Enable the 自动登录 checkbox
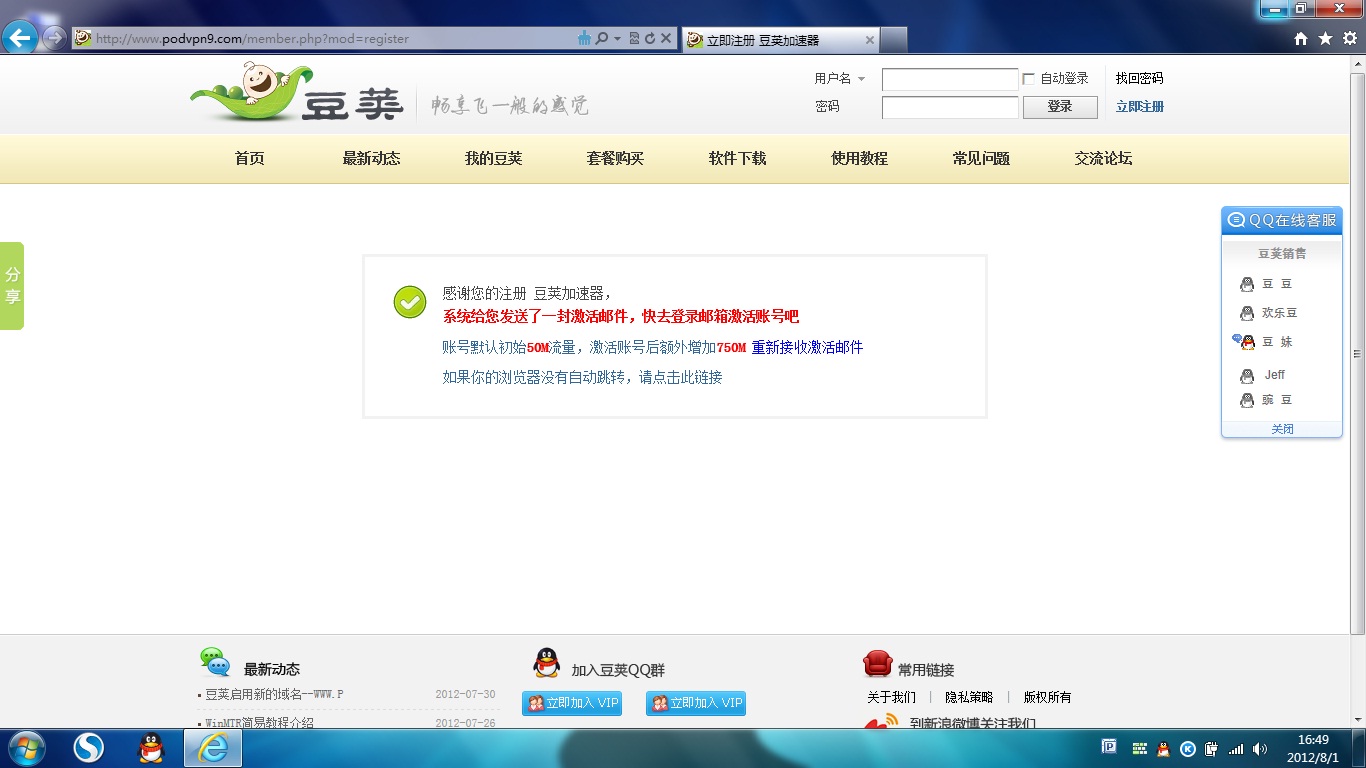Image resolution: width=1366 pixels, height=768 pixels. (1028, 79)
